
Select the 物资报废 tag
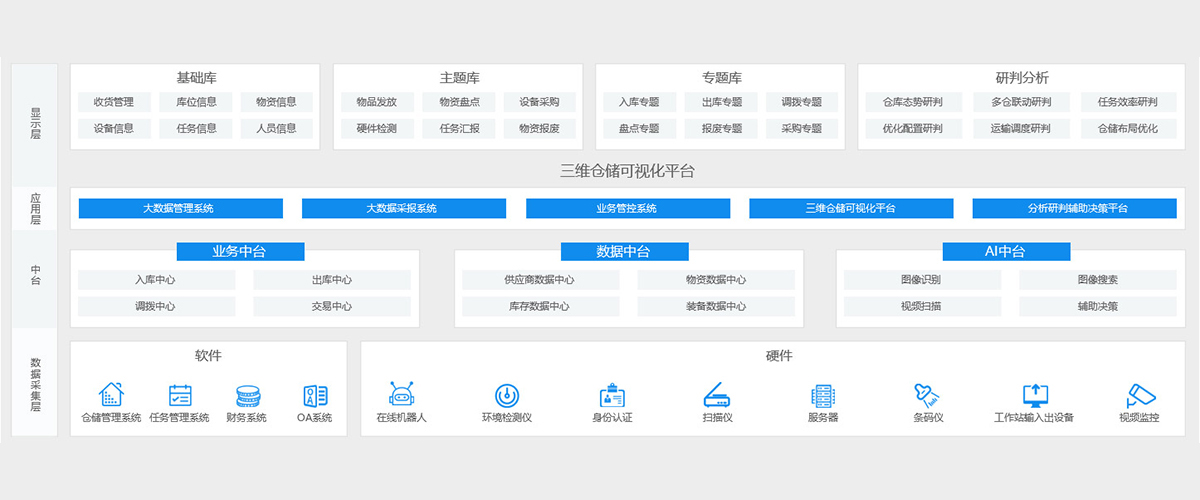point(540,128)
